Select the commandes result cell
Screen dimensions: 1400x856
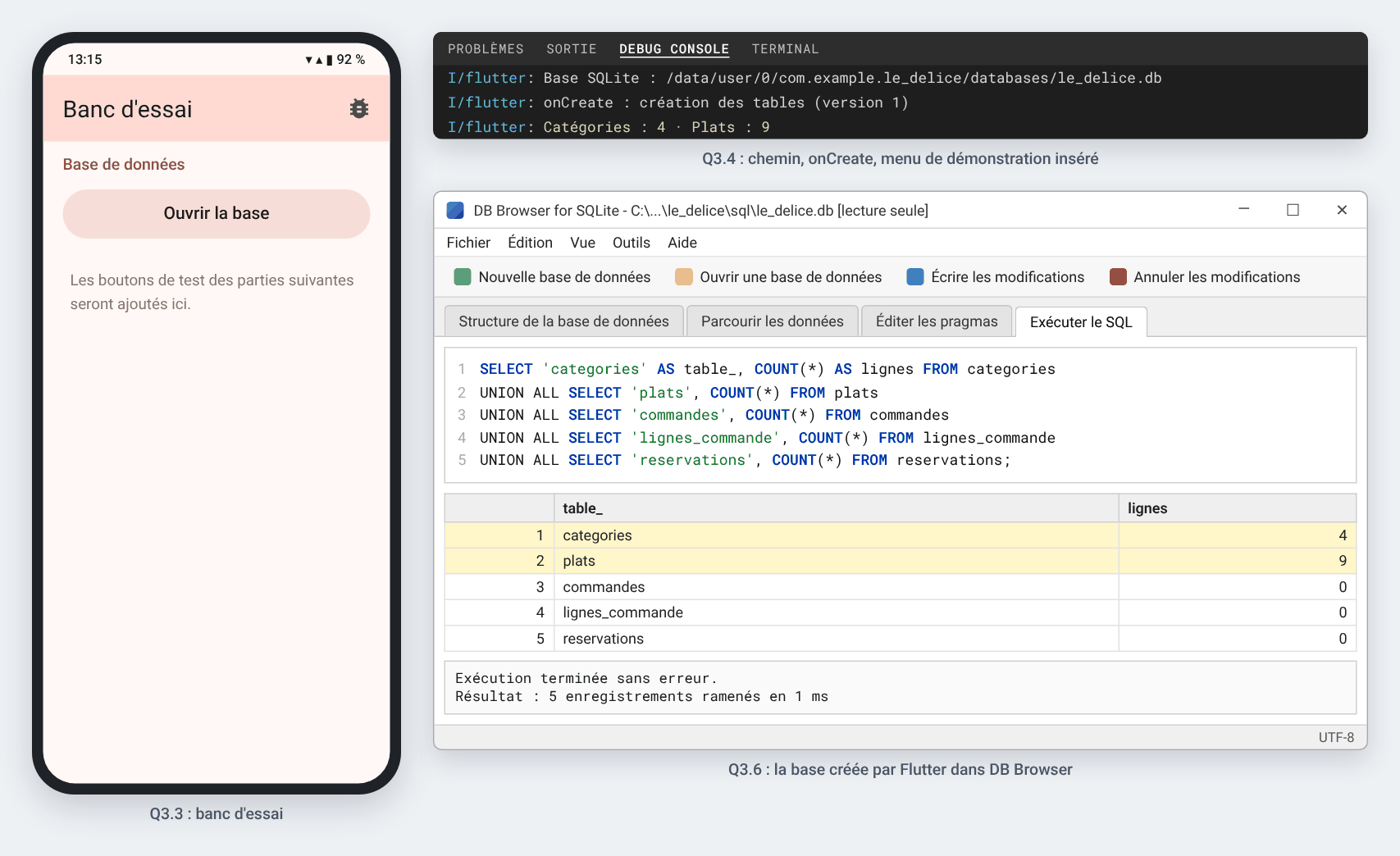tap(837, 587)
